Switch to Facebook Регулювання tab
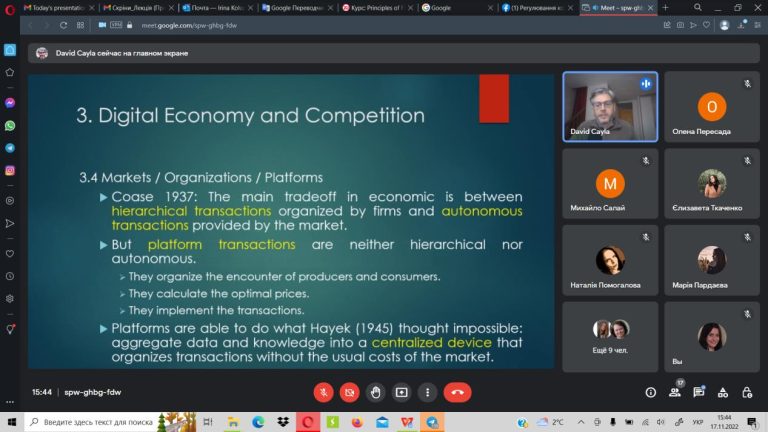Image resolution: width=768 pixels, height=432 pixels. coord(536,8)
